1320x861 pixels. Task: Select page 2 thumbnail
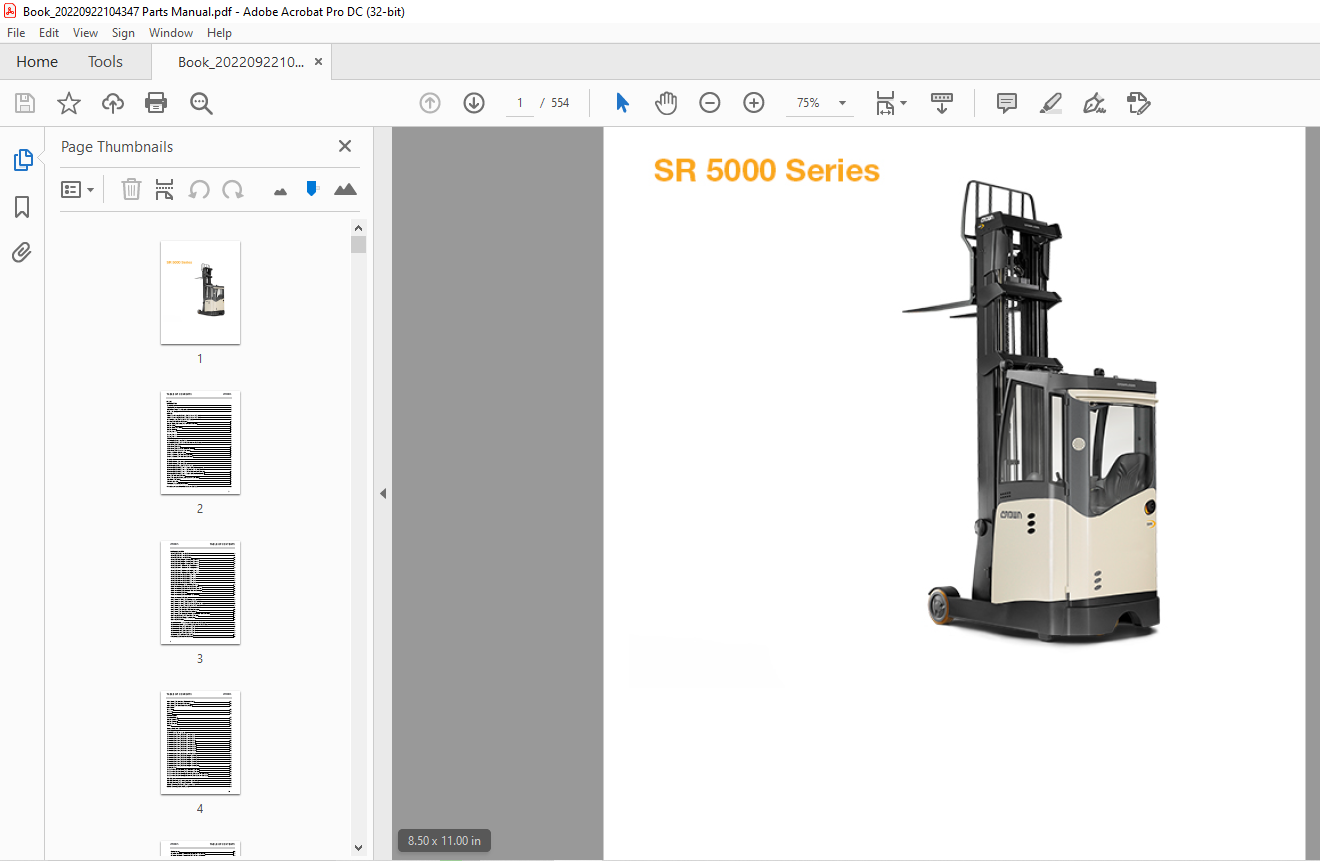(x=200, y=442)
